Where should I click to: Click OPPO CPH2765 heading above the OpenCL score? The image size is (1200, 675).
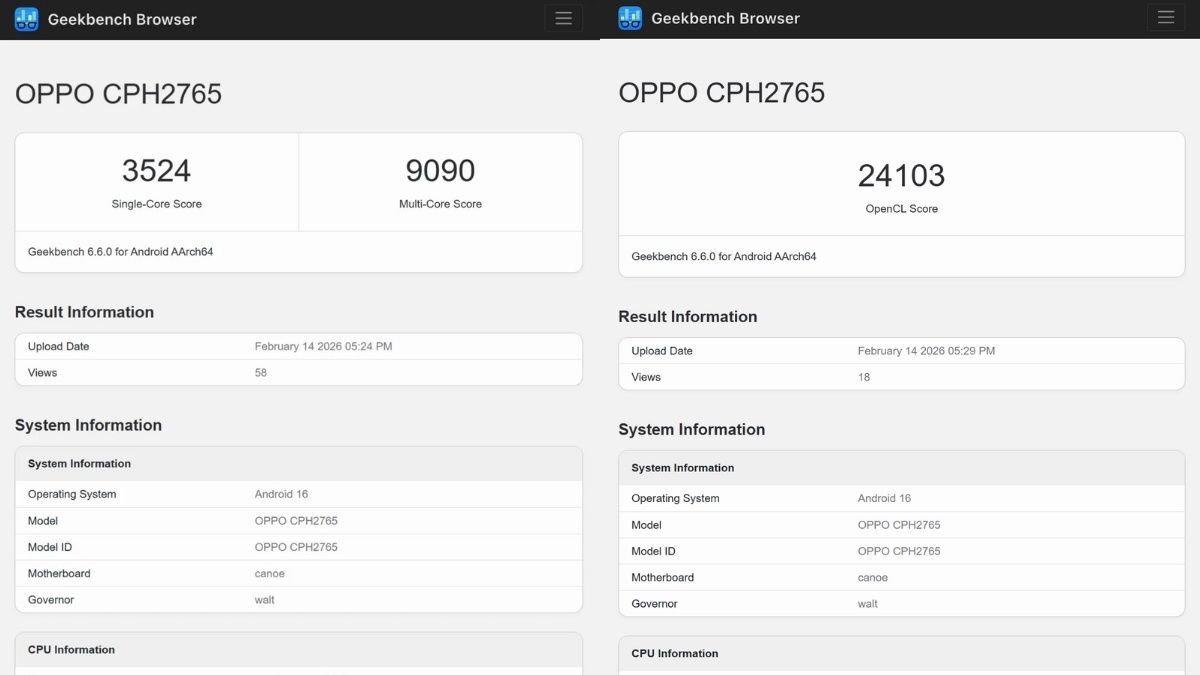tap(721, 93)
